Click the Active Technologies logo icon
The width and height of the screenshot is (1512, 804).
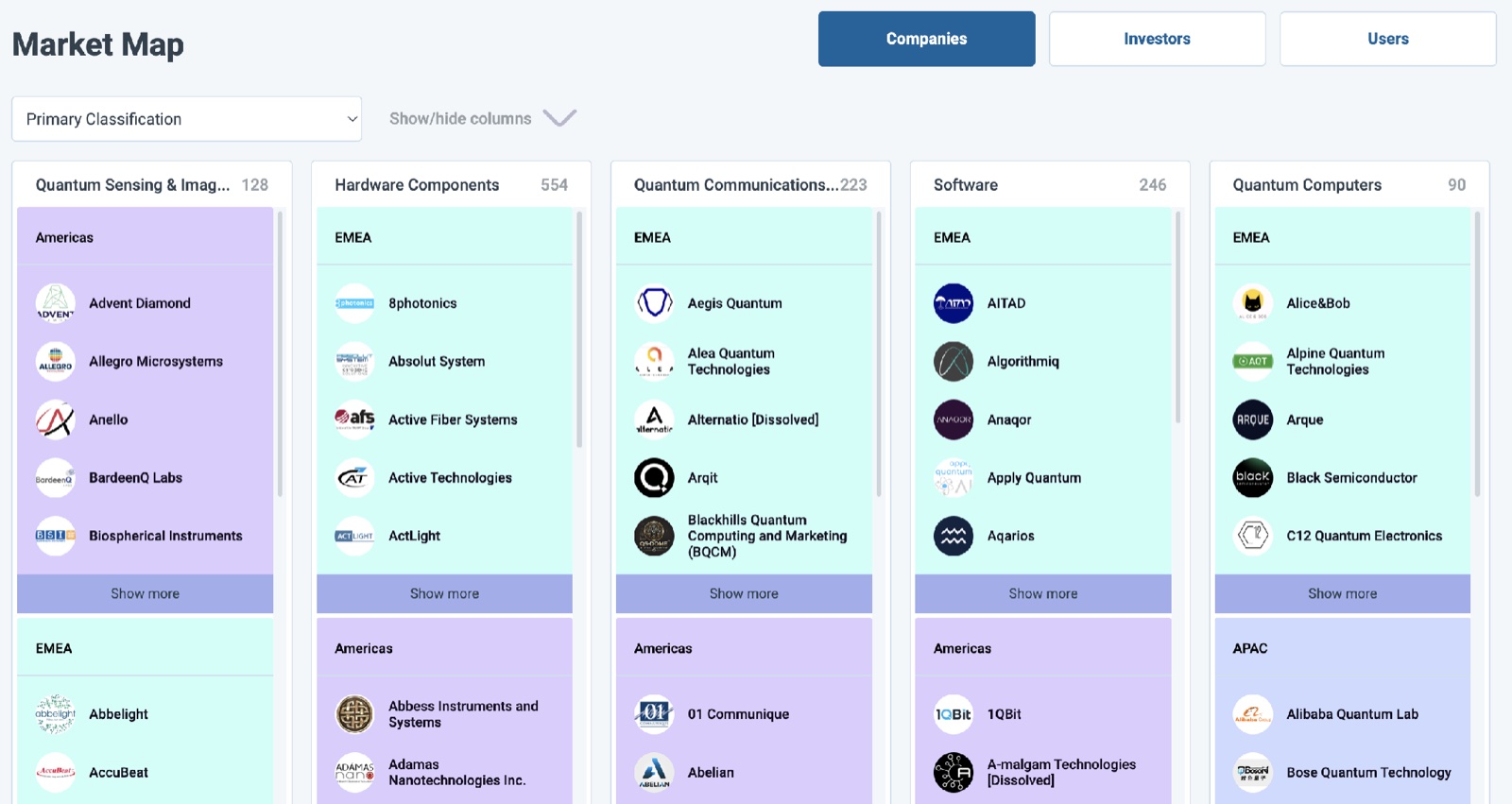point(354,478)
